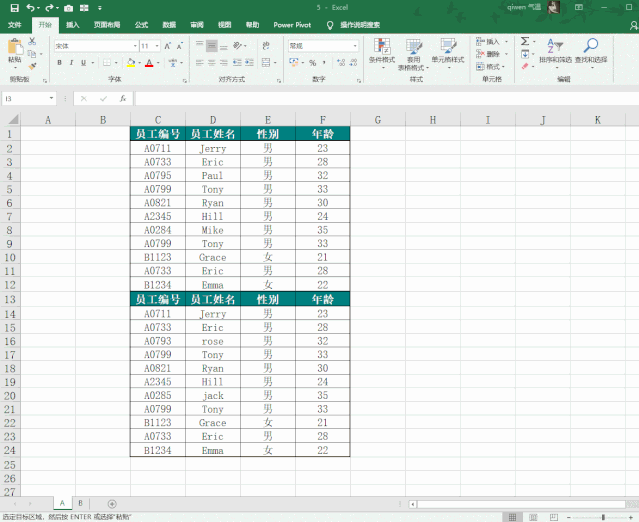
Task: Adjust the zoom slider
Action: coord(603,517)
